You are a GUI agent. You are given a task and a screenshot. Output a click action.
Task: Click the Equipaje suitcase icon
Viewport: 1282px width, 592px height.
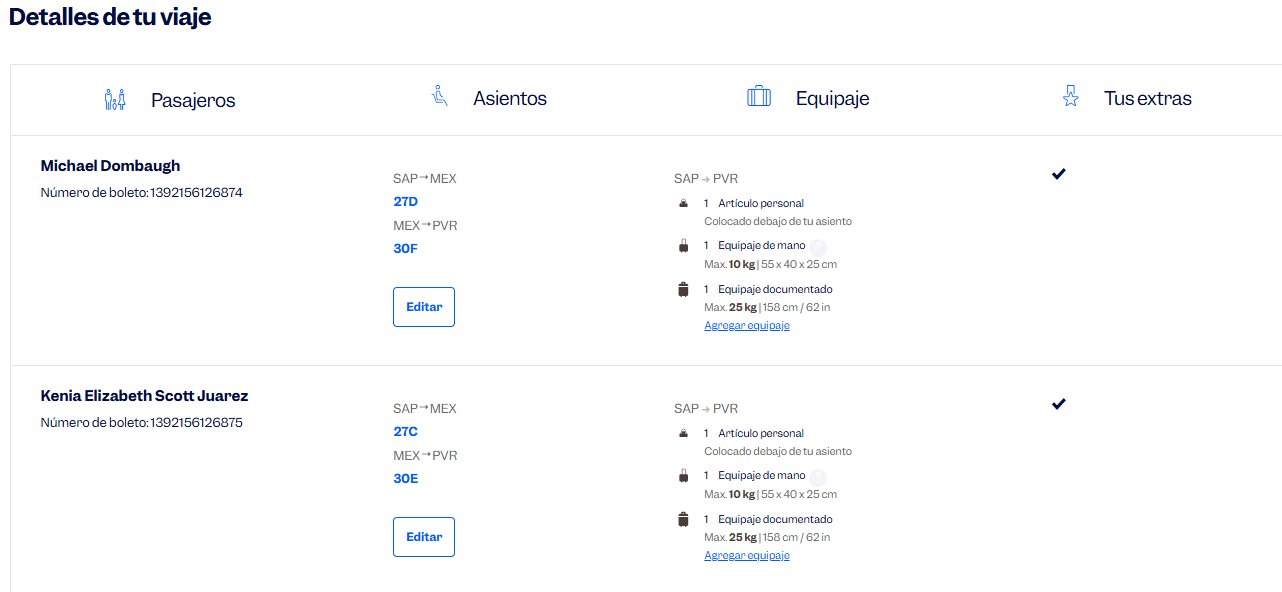pyautogui.click(x=759, y=97)
